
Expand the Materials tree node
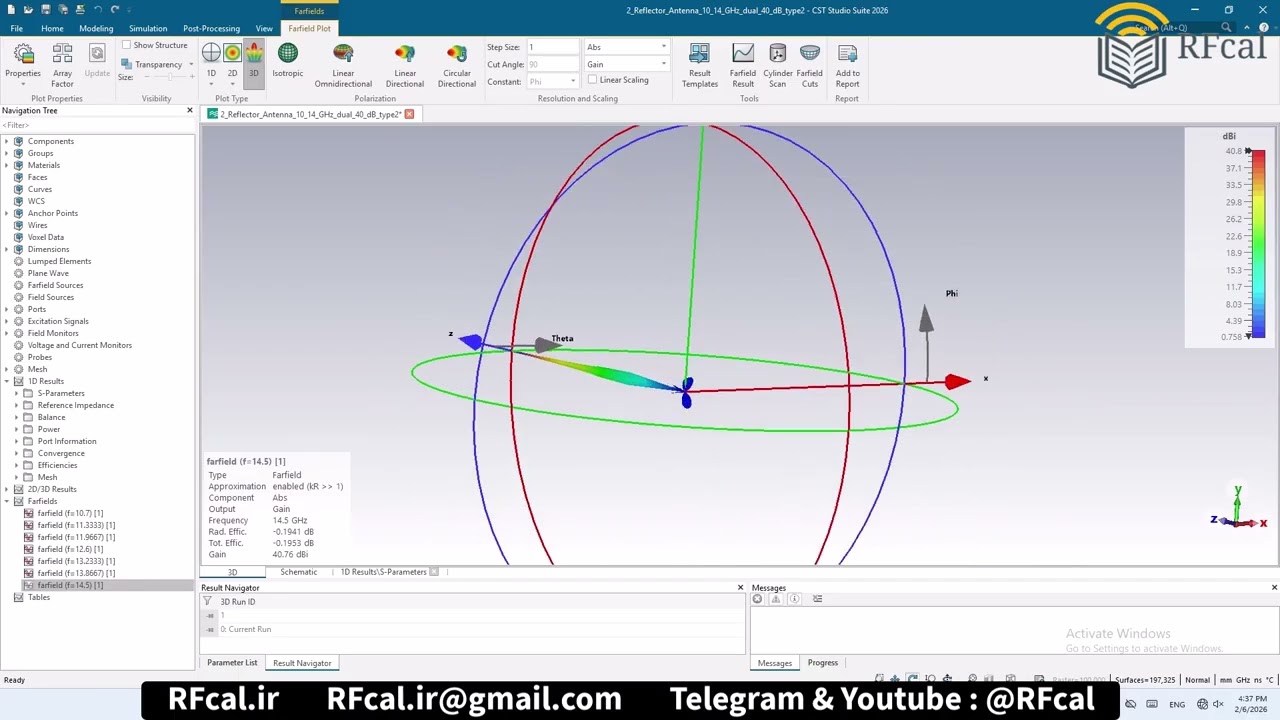[x=6, y=165]
